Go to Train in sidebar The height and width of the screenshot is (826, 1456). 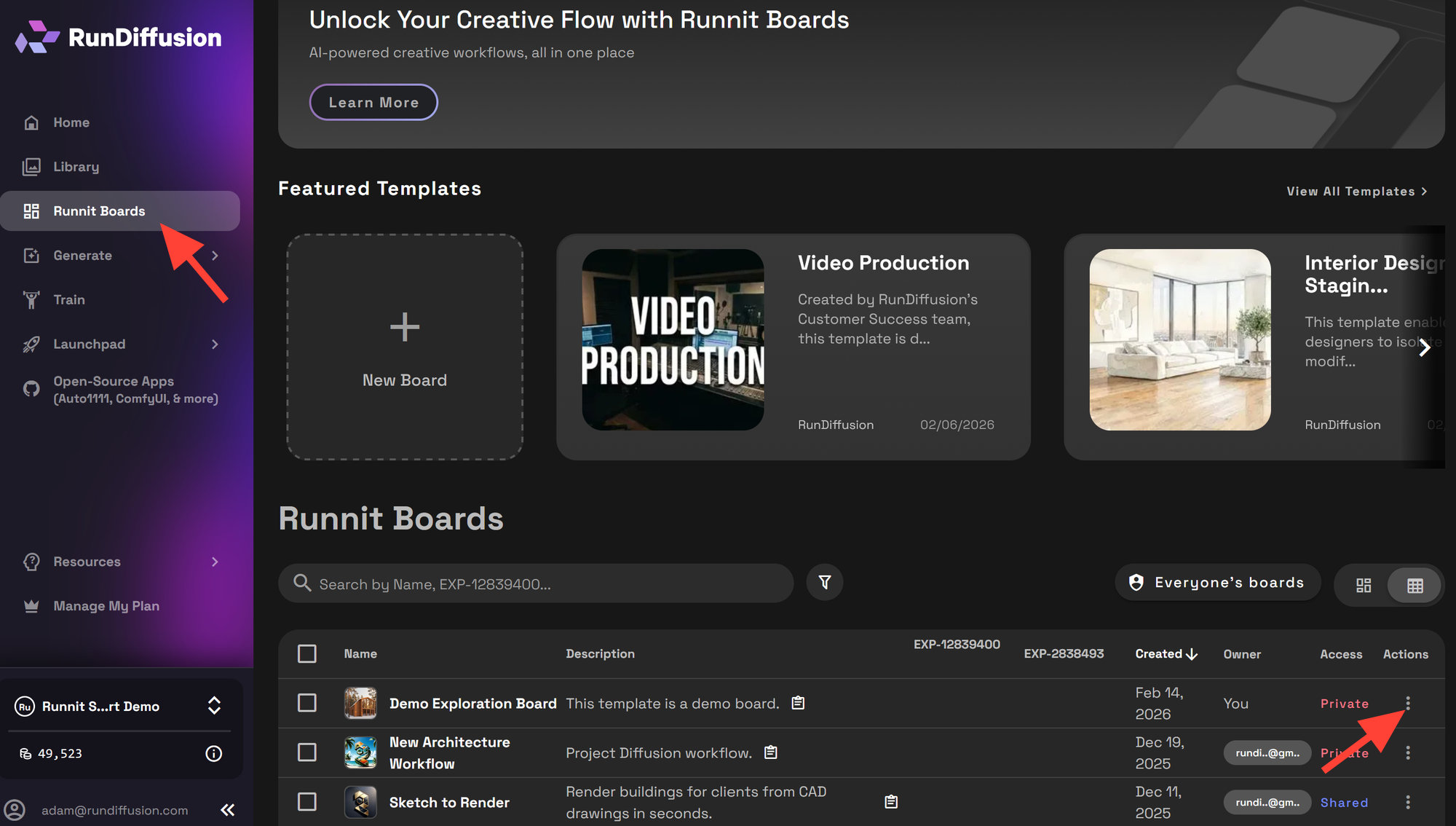coord(68,299)
